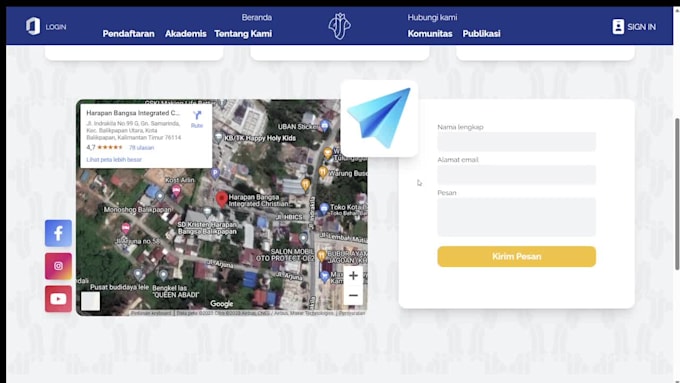
Task: Click the page vertical scrollbar
Action: (677, 194)
